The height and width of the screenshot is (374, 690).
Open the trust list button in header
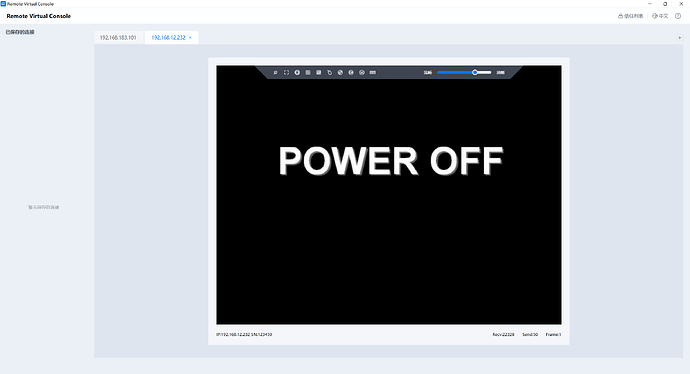[x=631, y=16]
